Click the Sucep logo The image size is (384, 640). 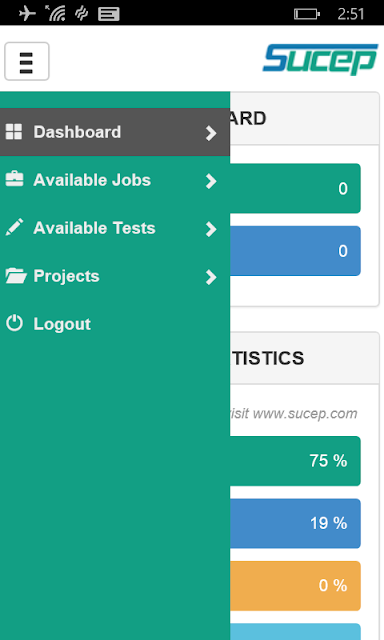(x=320, y=59)
